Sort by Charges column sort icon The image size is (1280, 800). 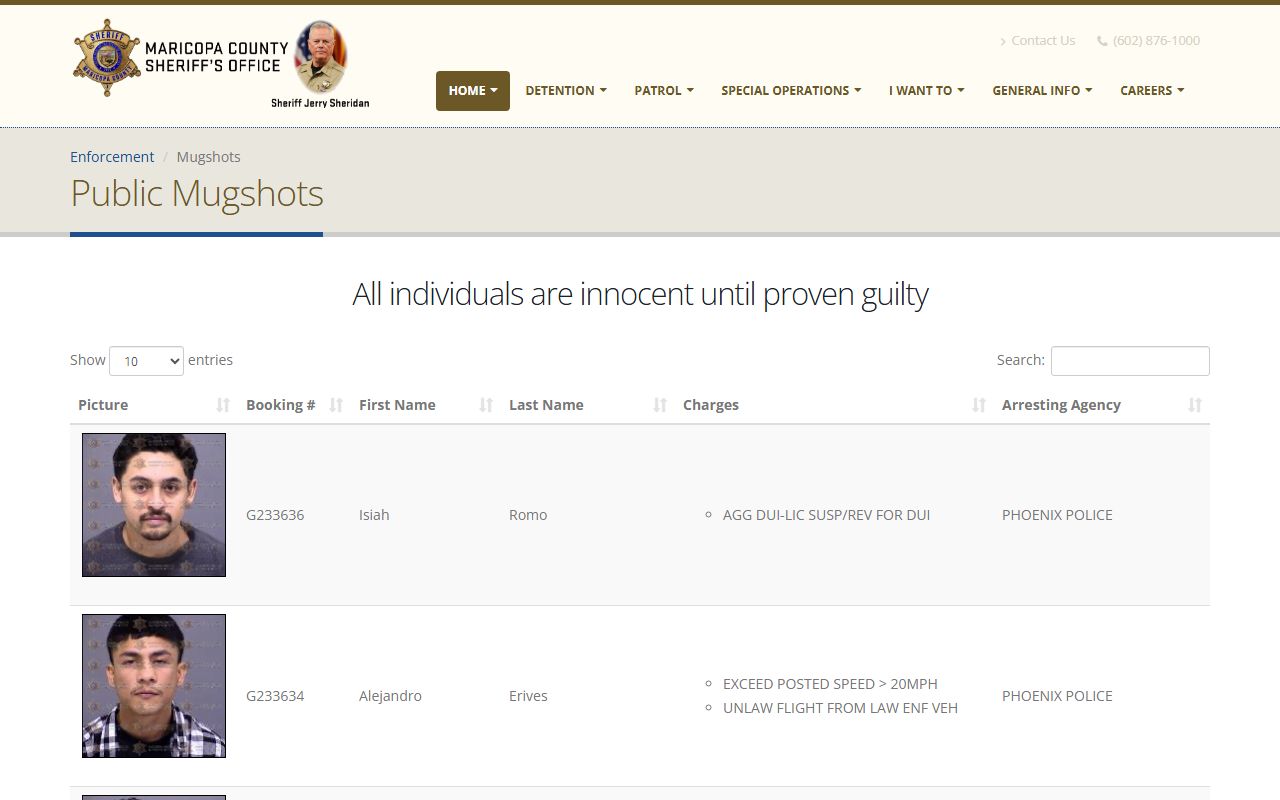979,405
